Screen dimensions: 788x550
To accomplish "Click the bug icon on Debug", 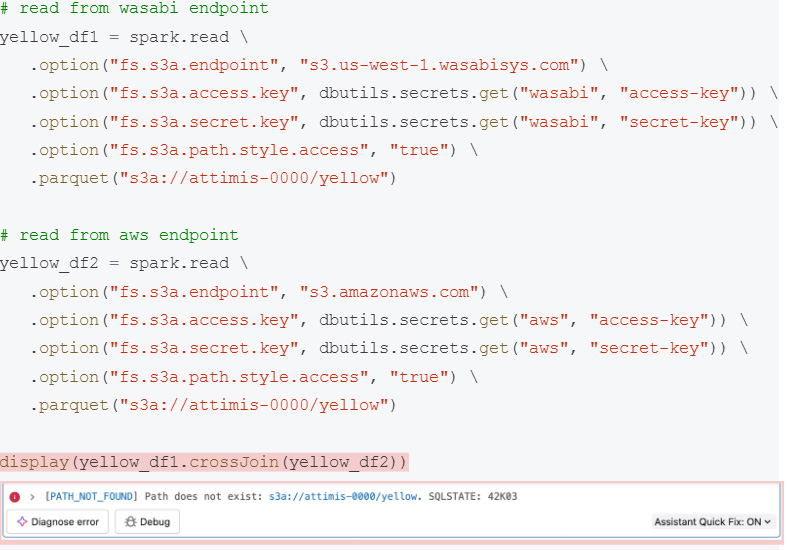I will coord(130,521).
